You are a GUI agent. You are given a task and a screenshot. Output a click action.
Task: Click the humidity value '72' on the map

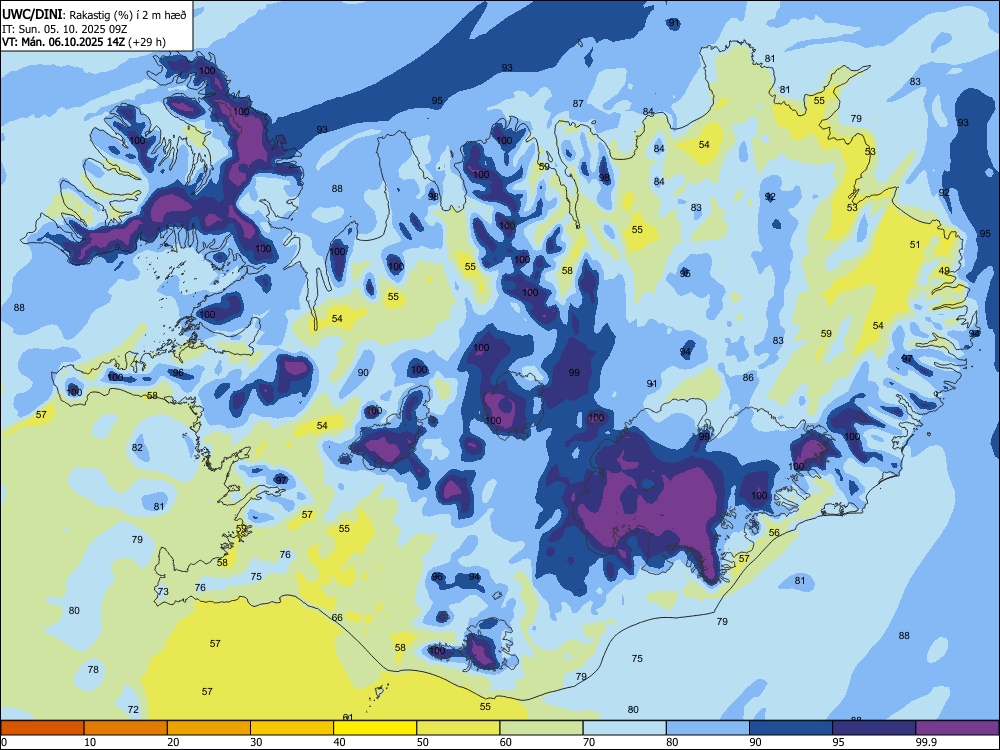click(x=133, y=709)
